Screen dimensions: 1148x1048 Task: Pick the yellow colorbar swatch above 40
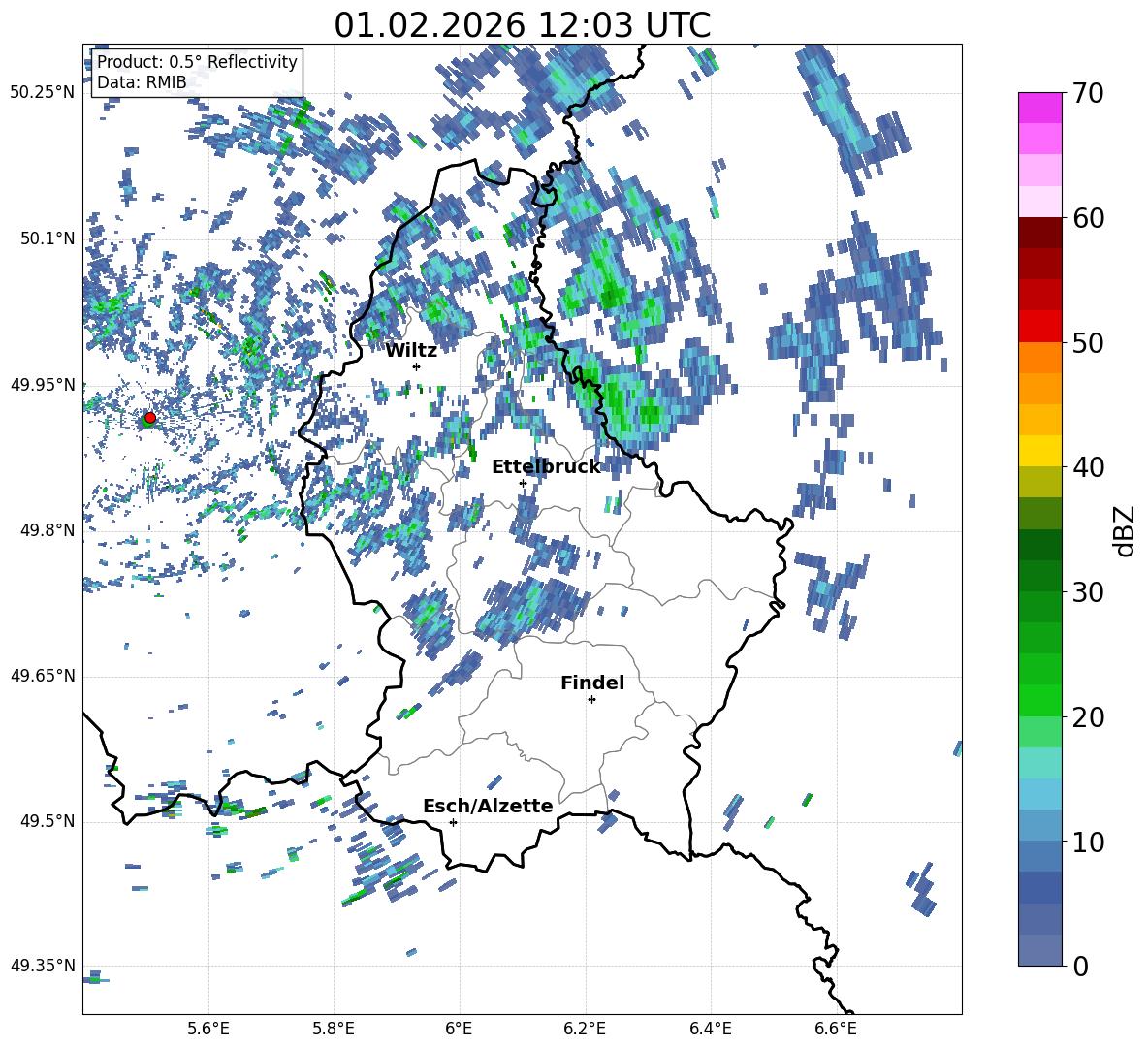[1039, 451]
